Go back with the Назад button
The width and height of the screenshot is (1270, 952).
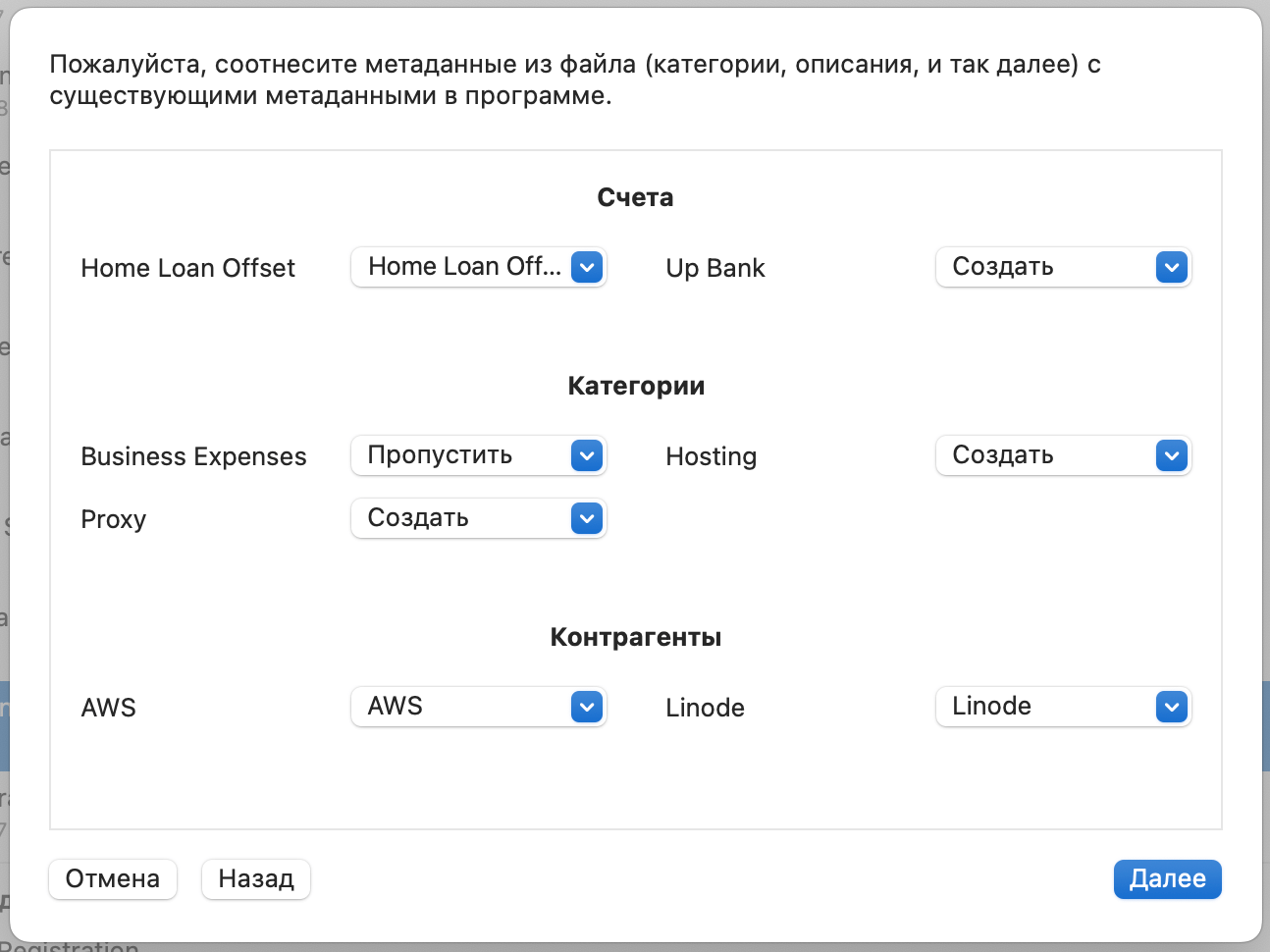(x=256, y=879)
